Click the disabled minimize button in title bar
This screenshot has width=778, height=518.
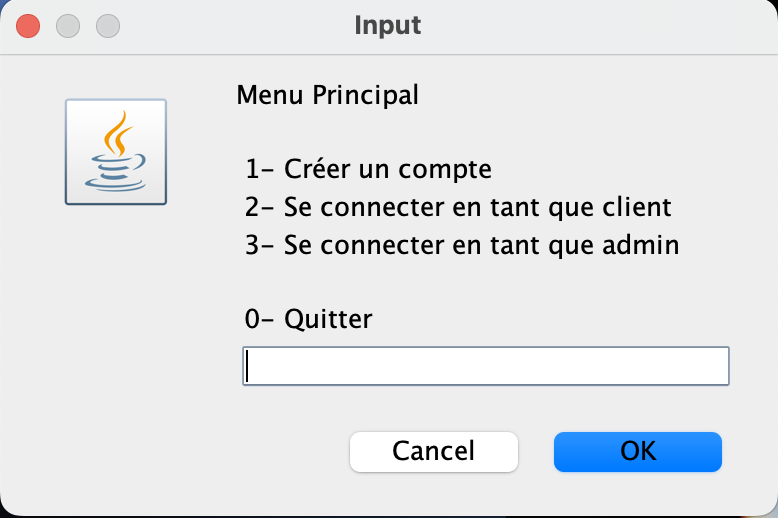pyautogui.click(x=68, y=25)
